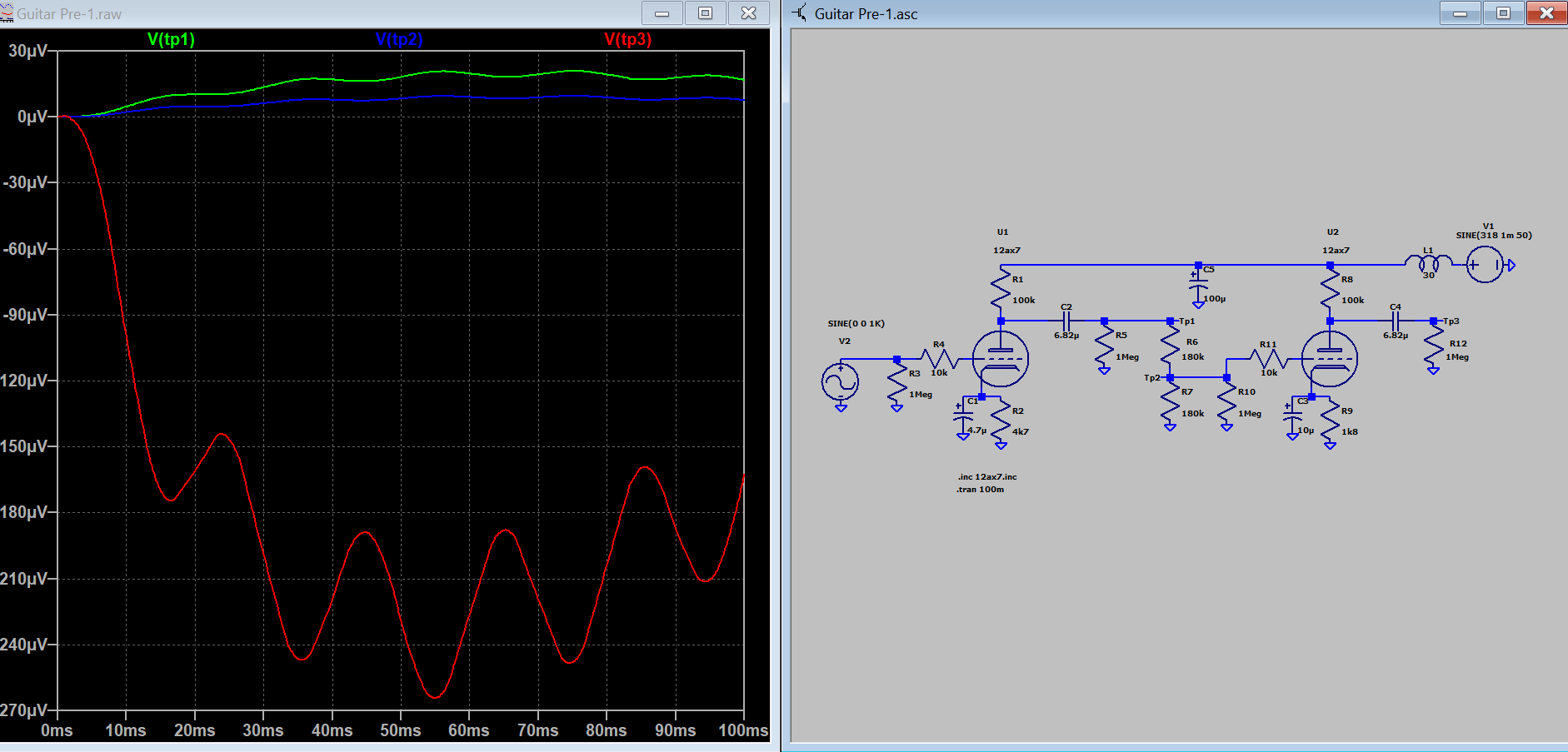Click the SINE(0 0 1K) source value text
Screen dimensions: 1568x752
[x=856, y=324]
